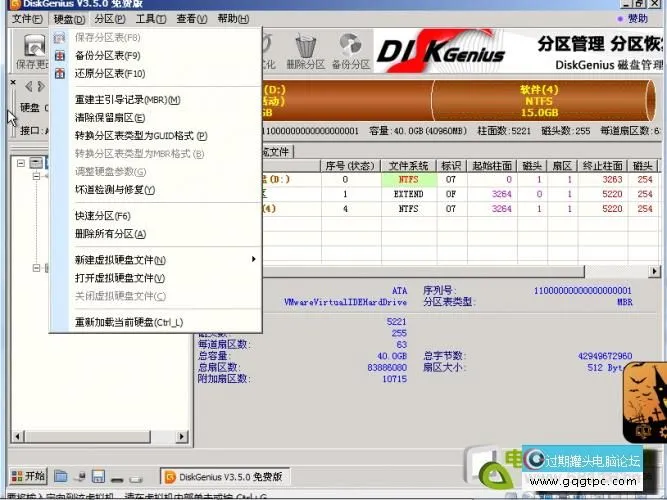
Task: Click the black drive icon in taskbar
Action: [x=117, y=480]
